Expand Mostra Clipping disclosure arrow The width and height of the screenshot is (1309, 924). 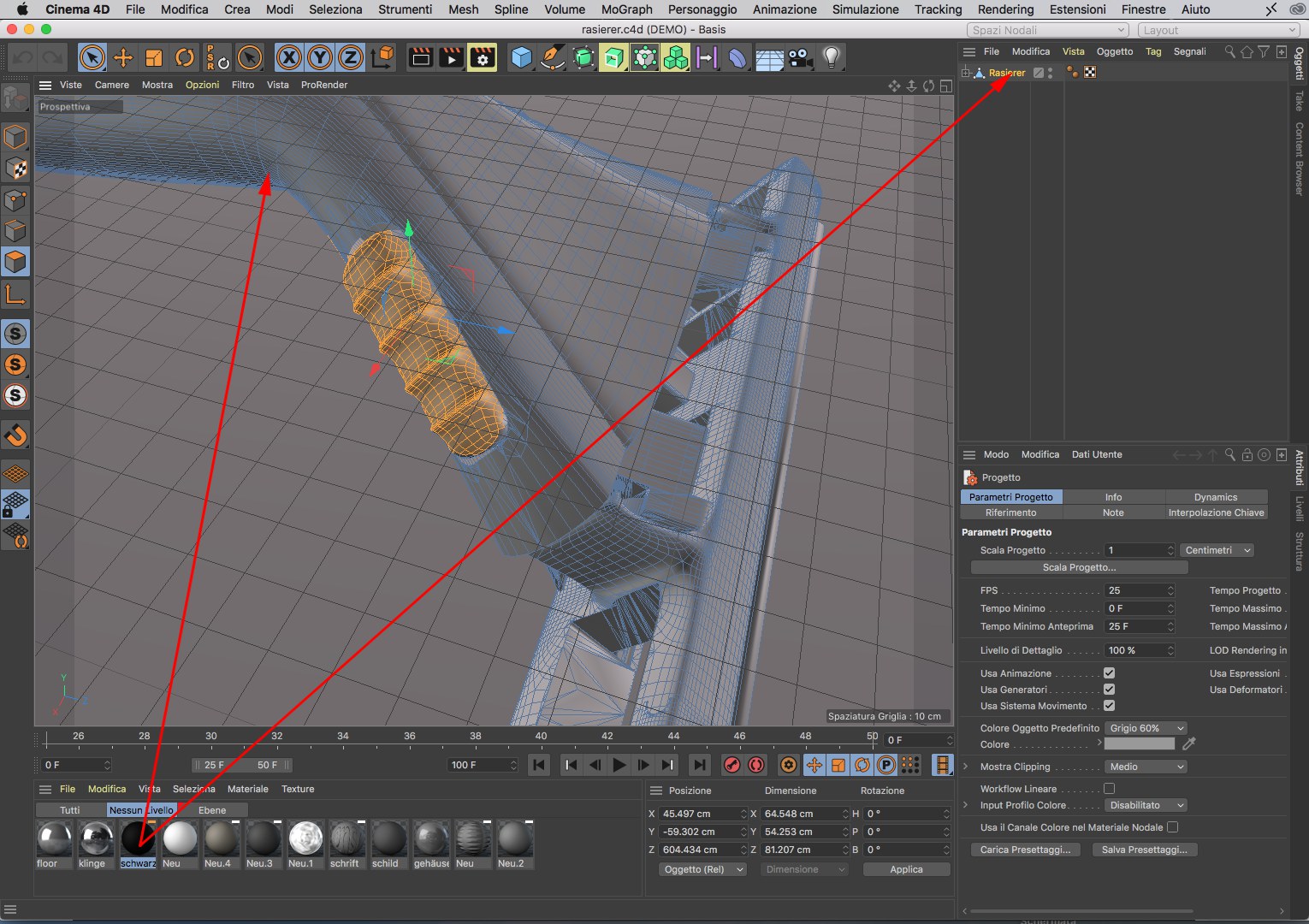coord(966,767)
